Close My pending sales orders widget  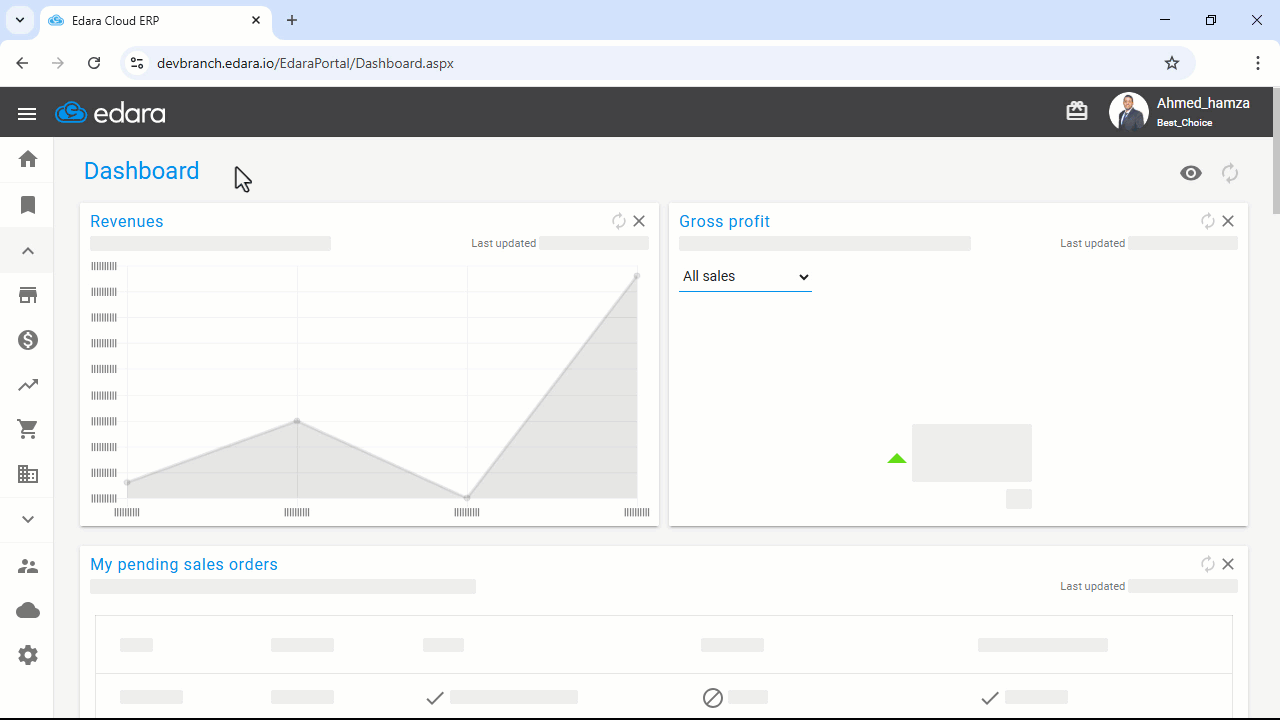[x=1228, y=564]
